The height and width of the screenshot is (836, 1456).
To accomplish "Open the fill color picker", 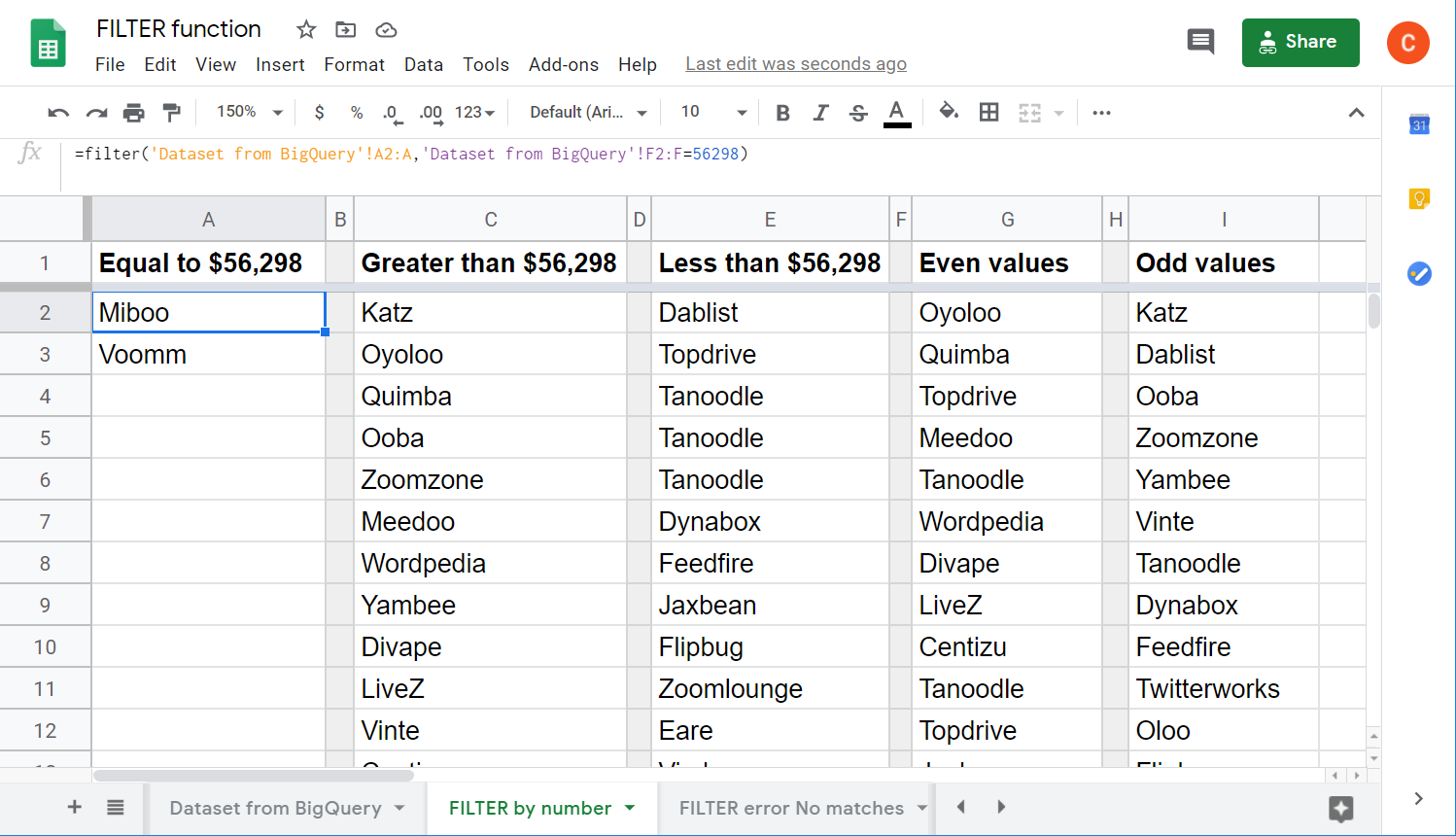I will (x=949, y=113).
